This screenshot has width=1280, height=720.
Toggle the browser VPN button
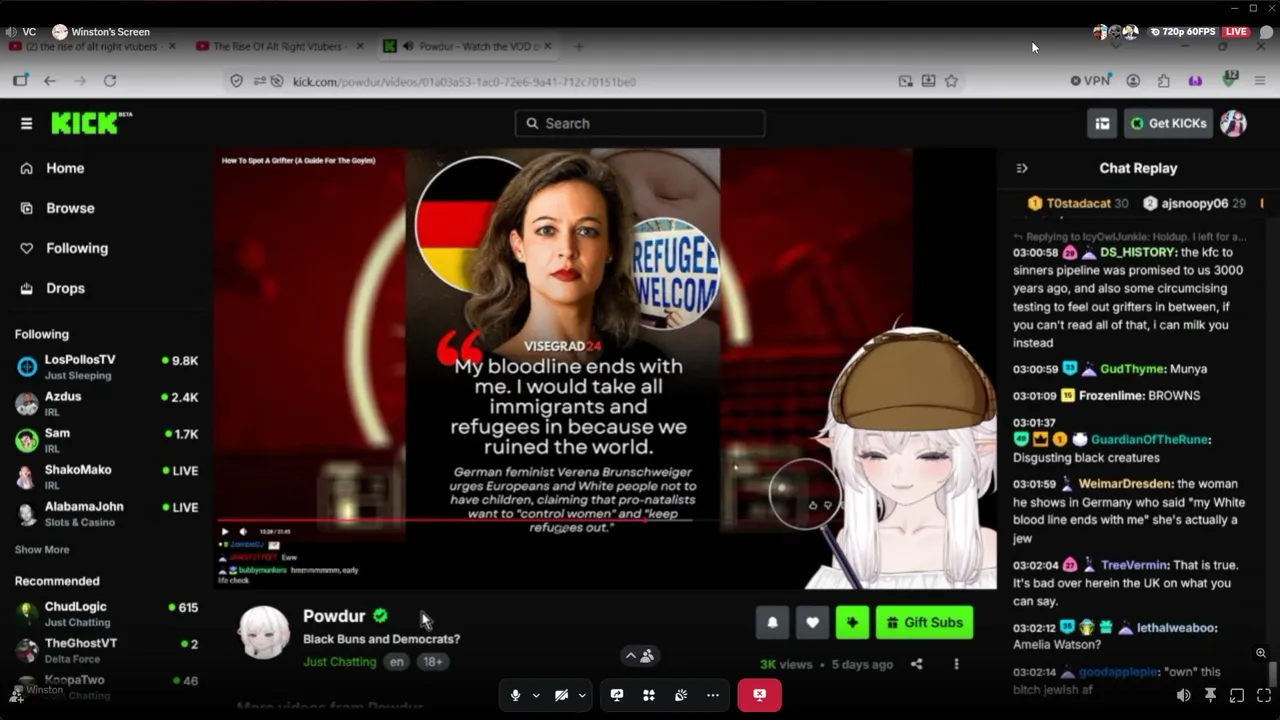(x=1090, y=81)
